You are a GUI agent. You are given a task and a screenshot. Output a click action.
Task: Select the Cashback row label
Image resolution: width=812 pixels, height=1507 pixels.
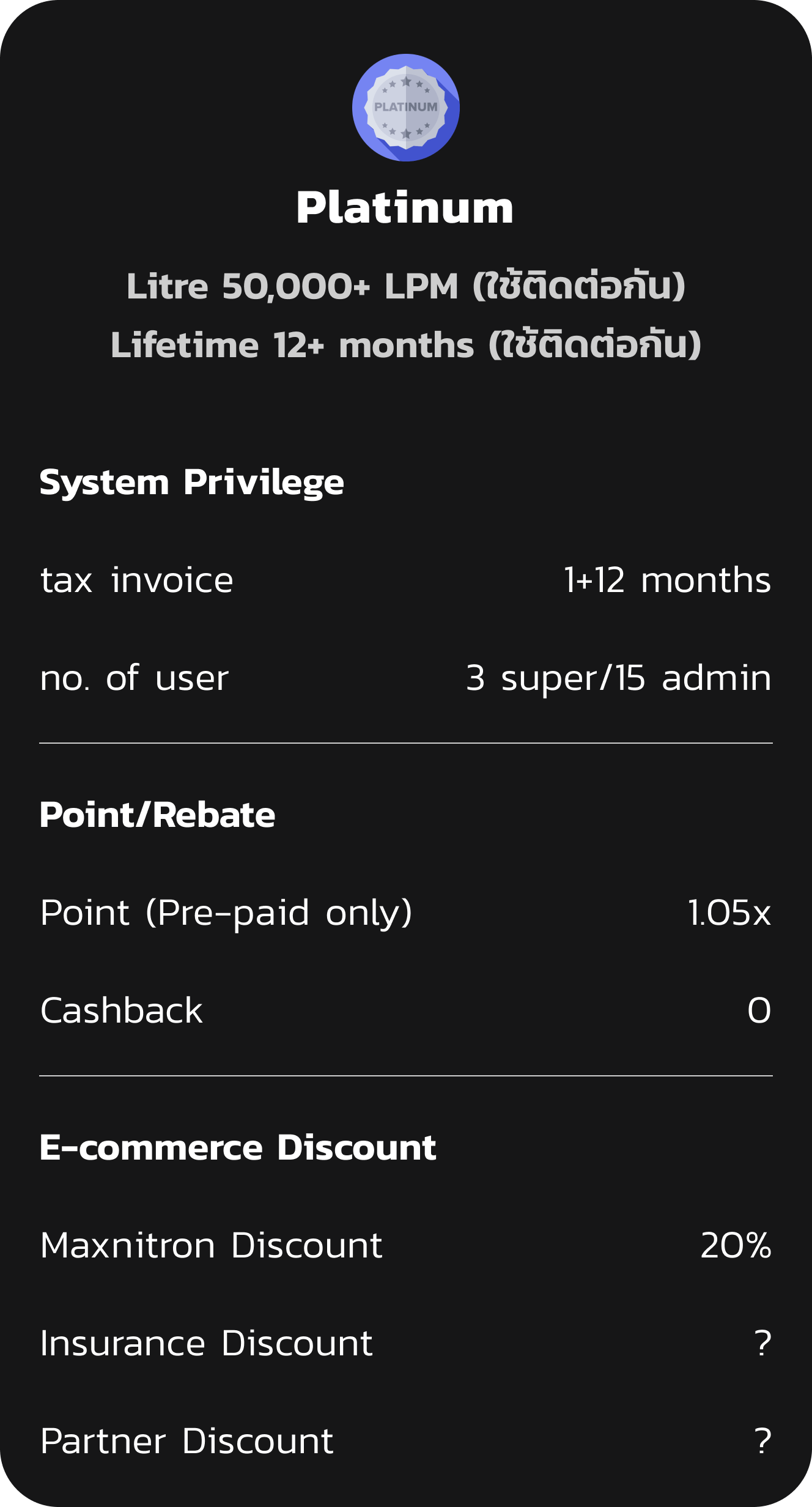pos(121,1010)
